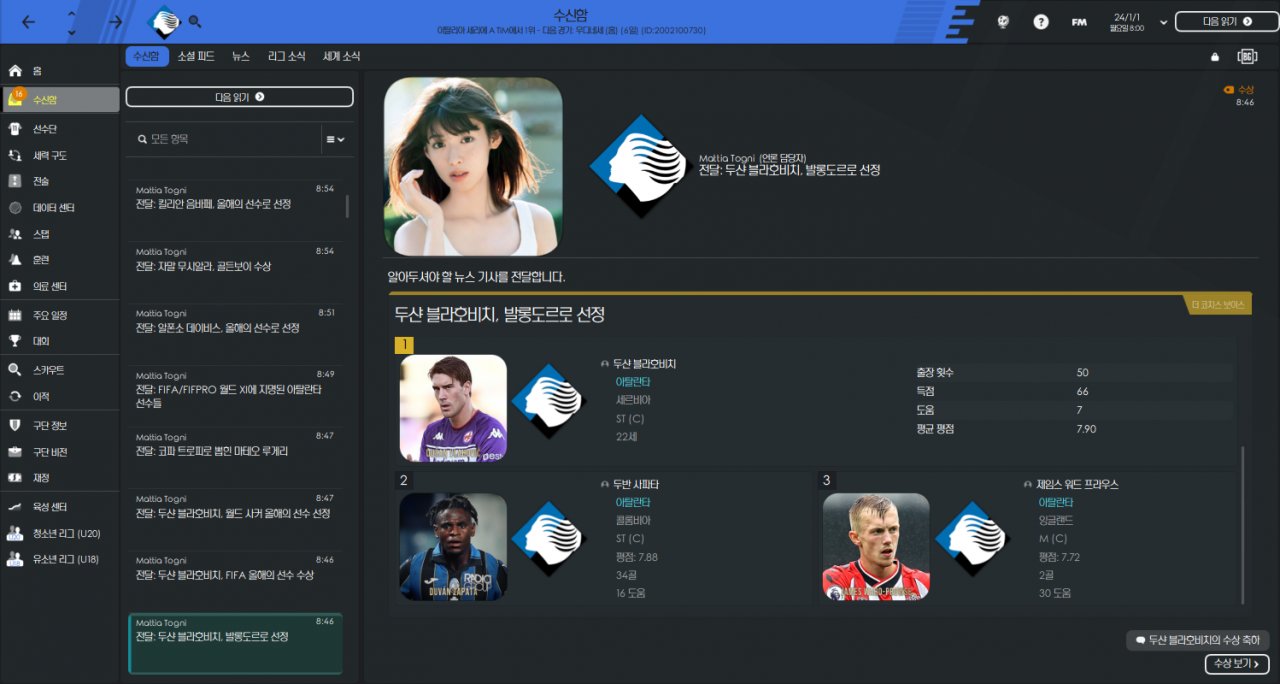The width and height of the screenshot is (1280, 684).
Task: Click 더 코치스 보이스 source label
Action: click(x=1219, y=305)
